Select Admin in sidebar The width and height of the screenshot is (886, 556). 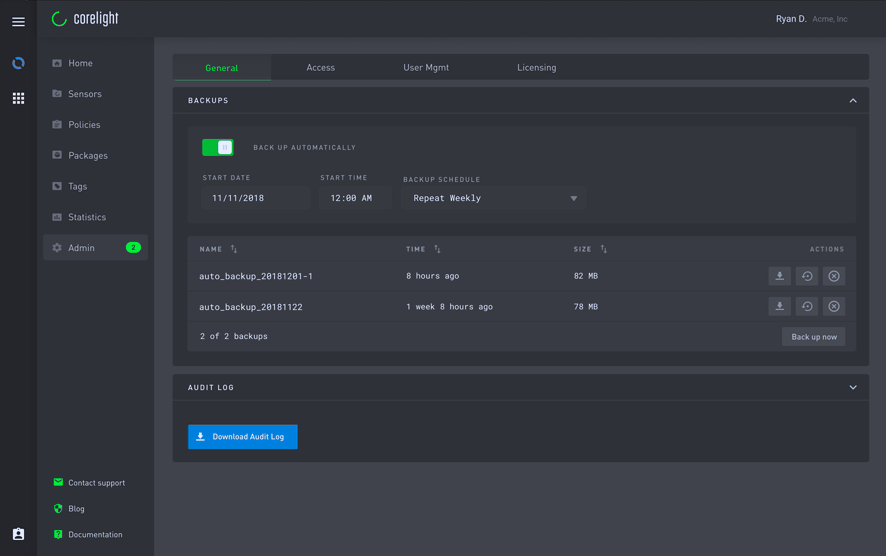pyautogui.click(x=95, y=247)
